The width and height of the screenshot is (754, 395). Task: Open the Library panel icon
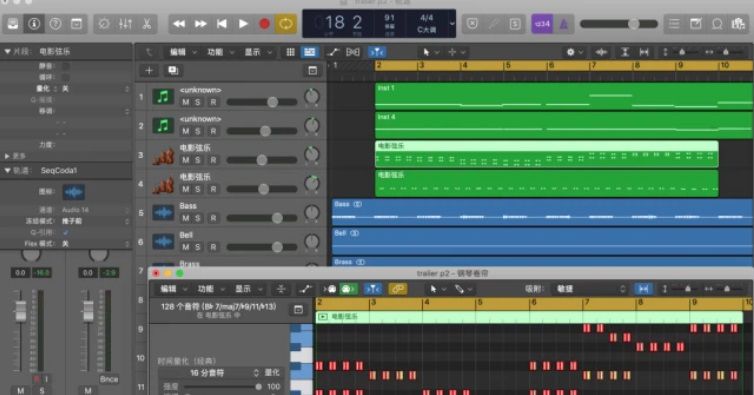click(13, 24)
